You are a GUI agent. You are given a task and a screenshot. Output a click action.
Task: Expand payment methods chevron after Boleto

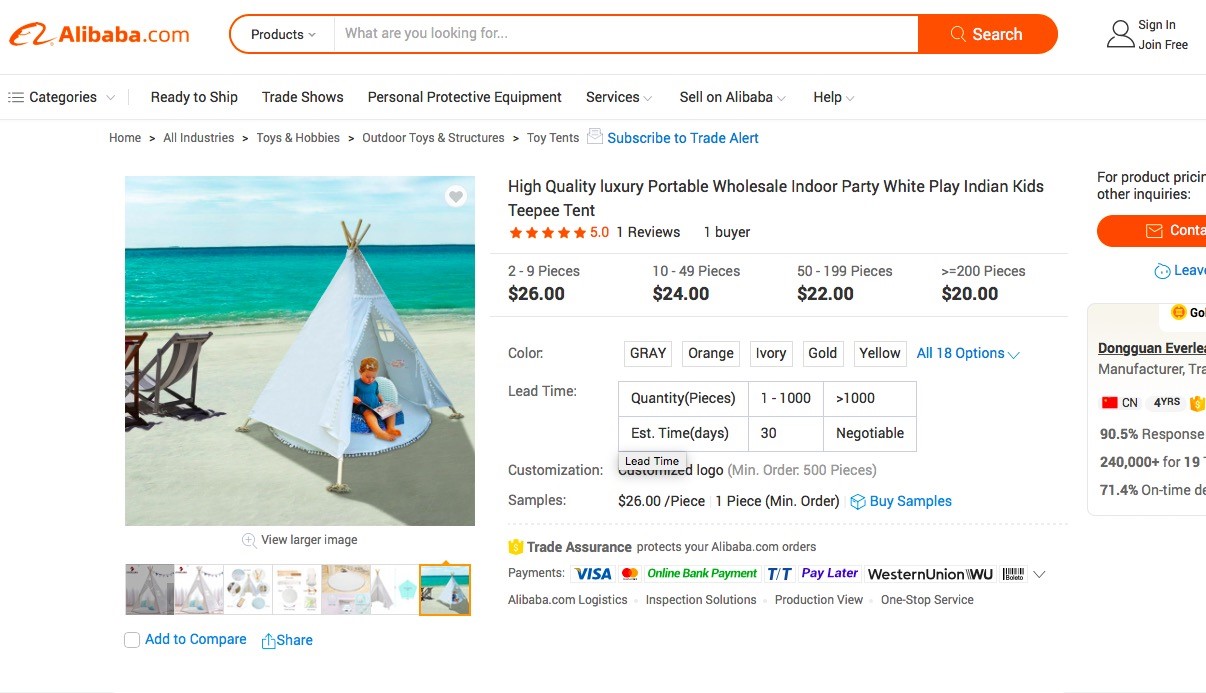pyautogui.click(x=1039, y=574)
